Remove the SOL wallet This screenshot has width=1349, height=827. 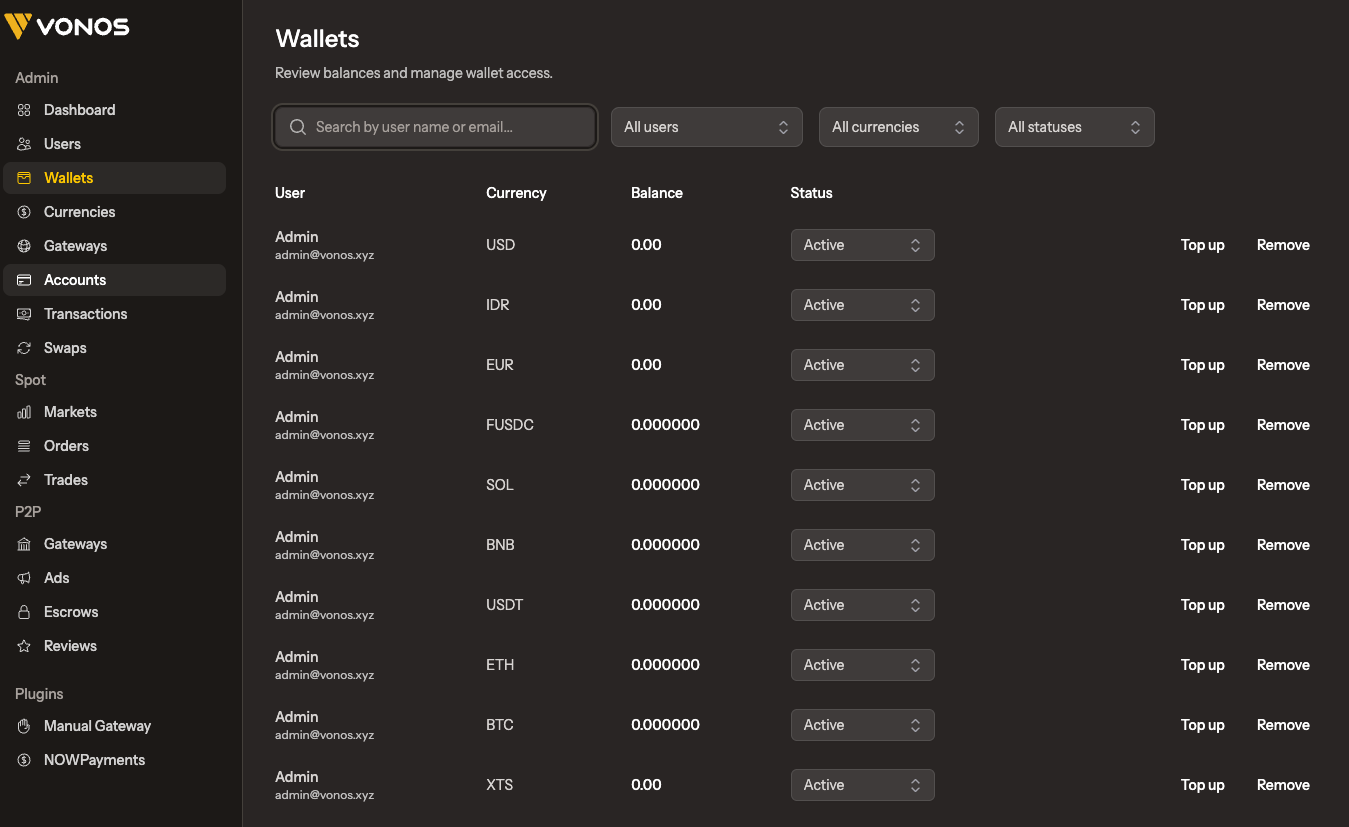tap(1283, 485)
